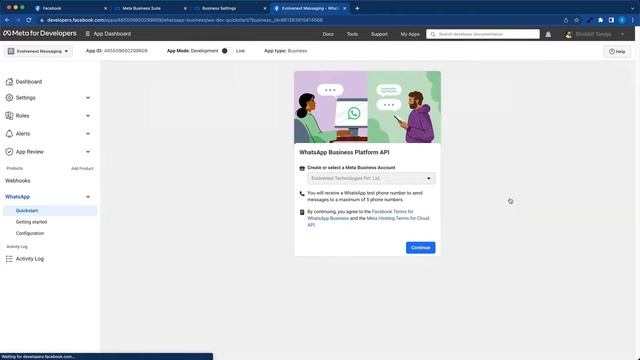Open a new browser tab

pyautogui.click(x=357, y=8)
